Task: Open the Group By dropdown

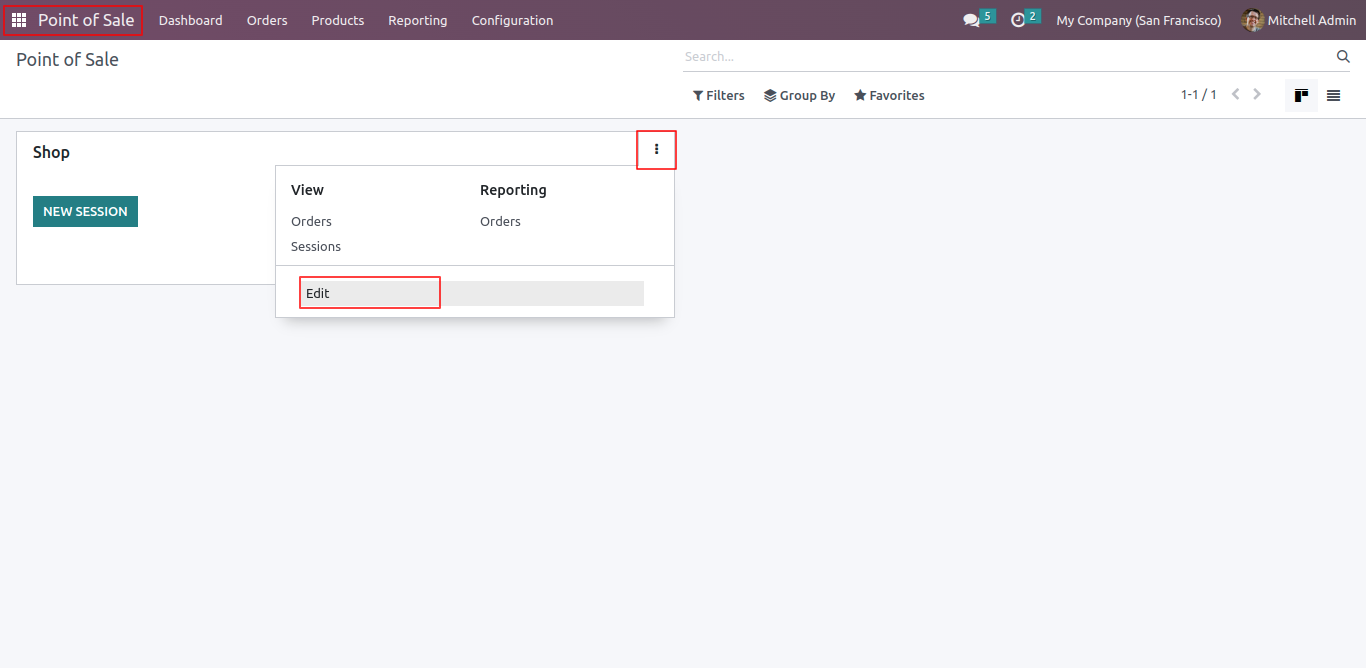Action: pyautogui.click(x=799, y=95)
